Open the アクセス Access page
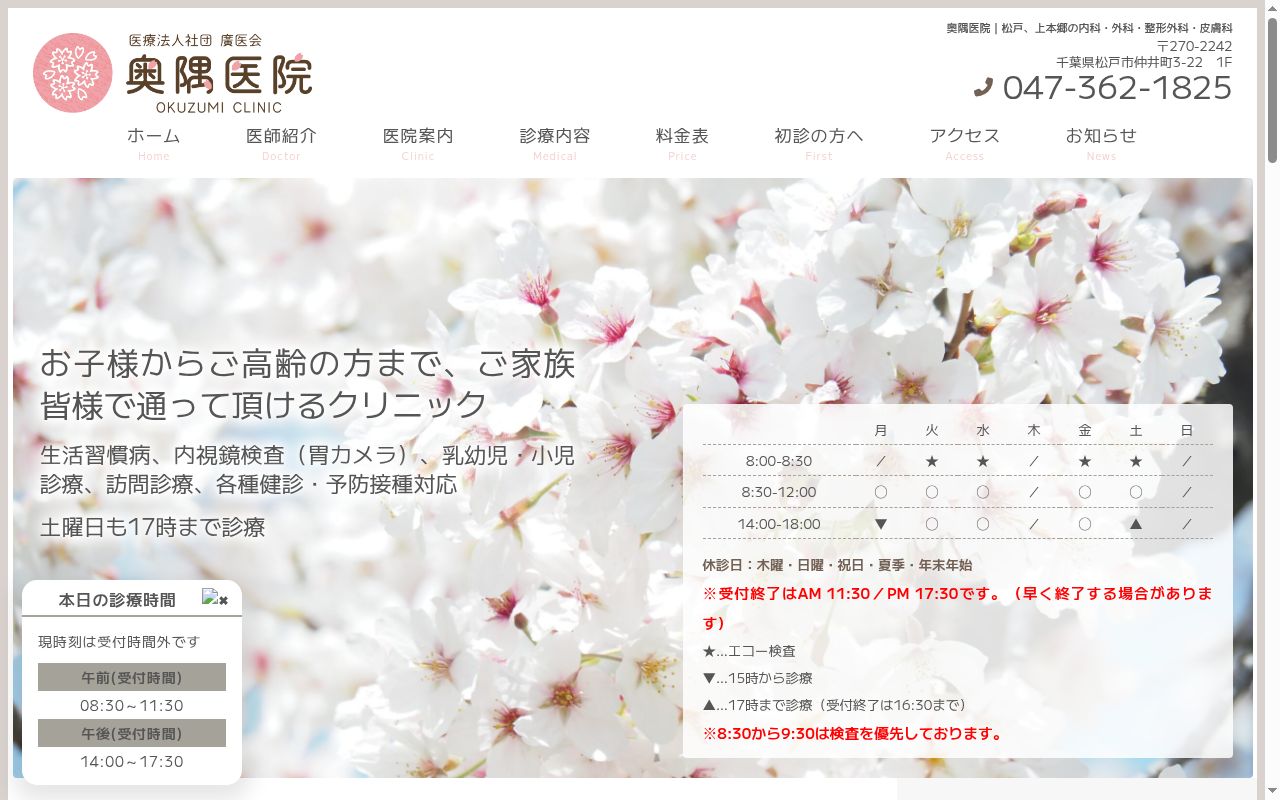 [964, 143]
